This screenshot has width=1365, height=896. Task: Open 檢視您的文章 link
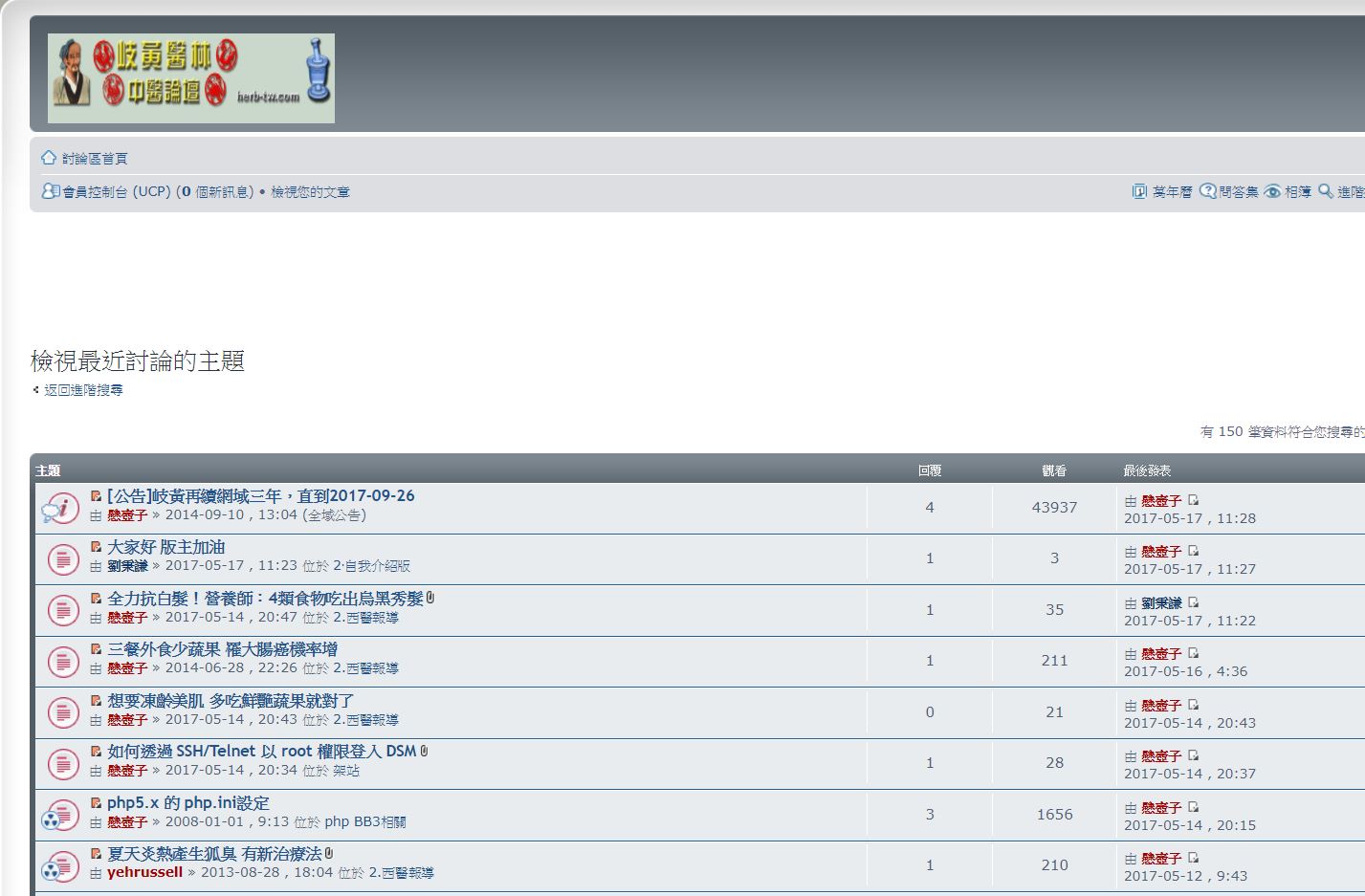(x=310, y=192)
